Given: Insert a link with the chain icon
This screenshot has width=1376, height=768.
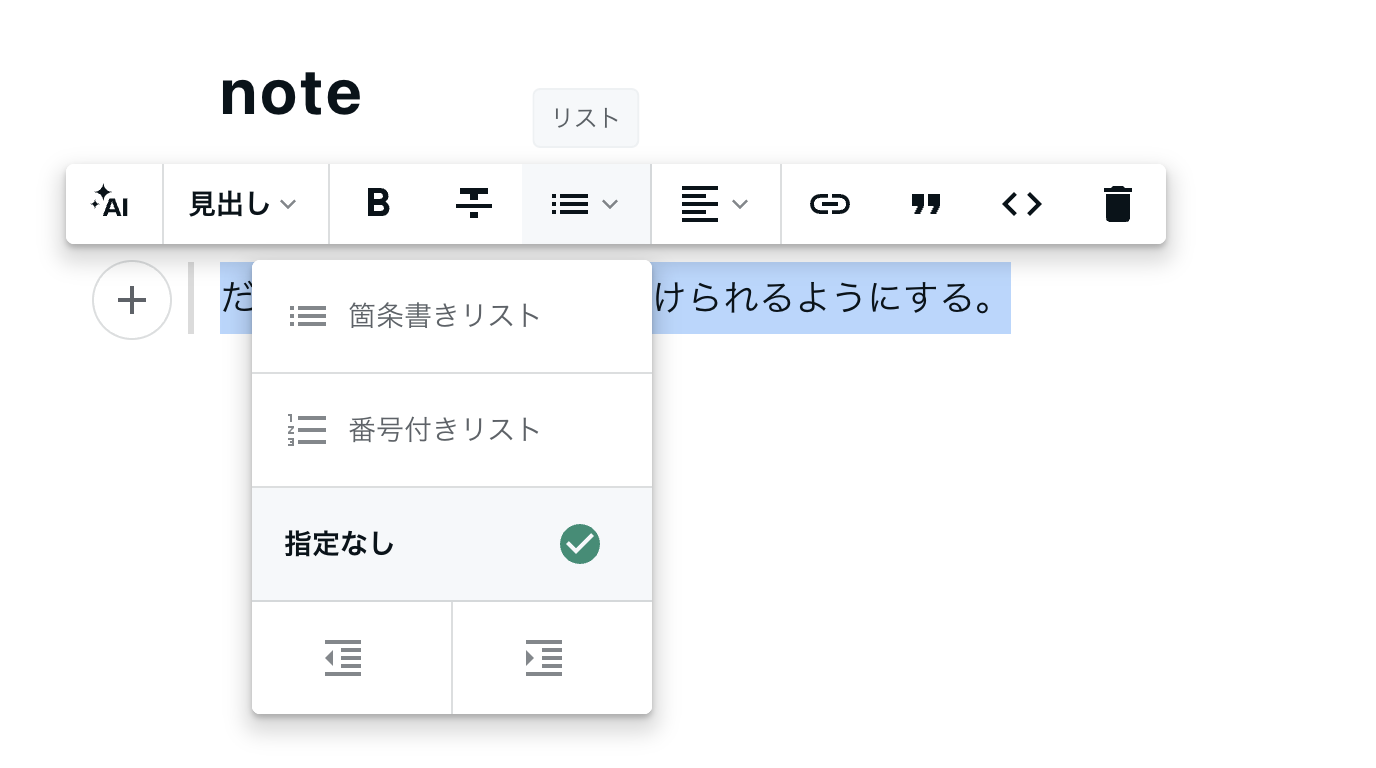Looking at the screenshot, I should point(829,204).
